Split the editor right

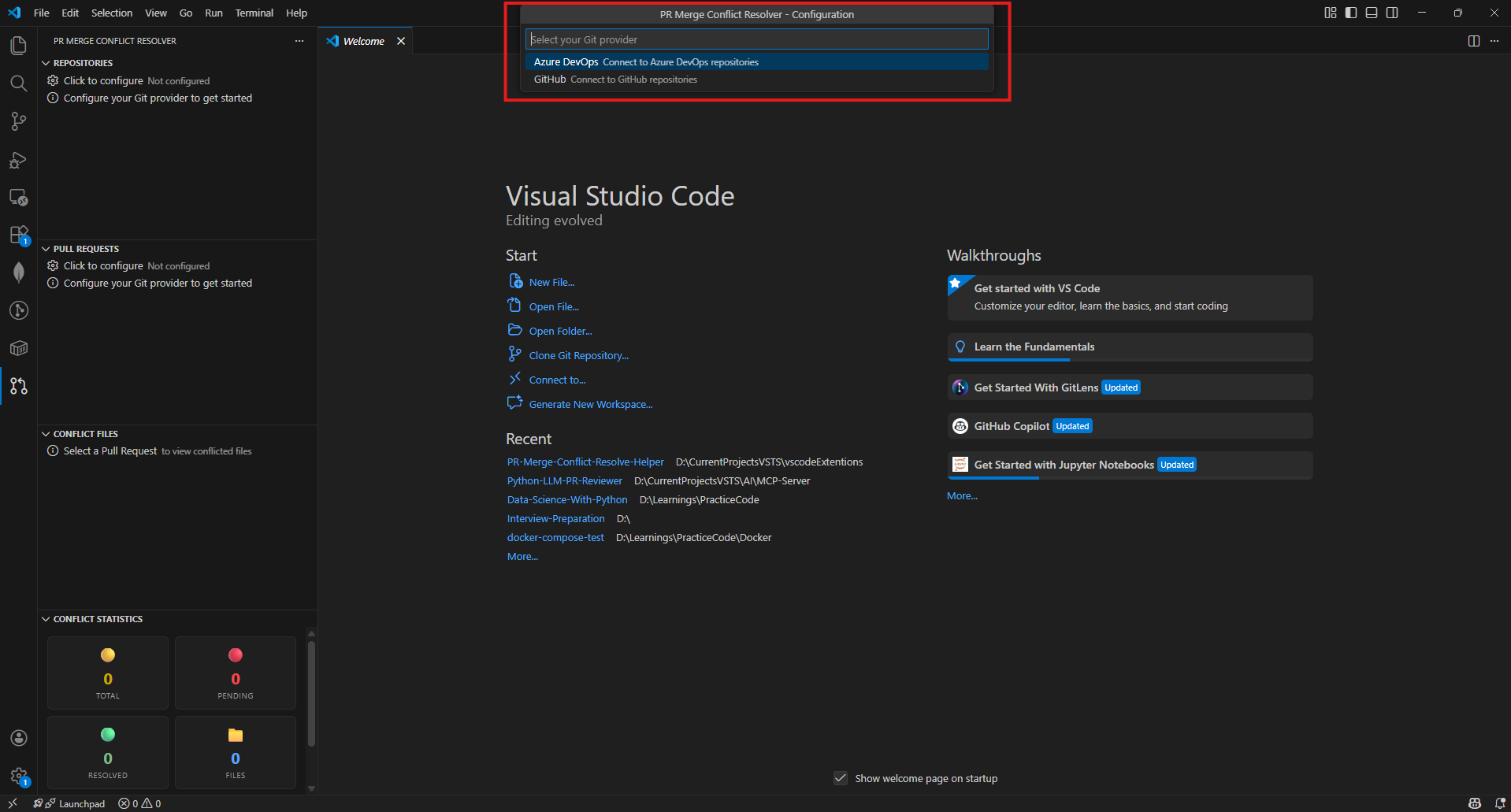pyautogui.click(x=1474, y=41)
